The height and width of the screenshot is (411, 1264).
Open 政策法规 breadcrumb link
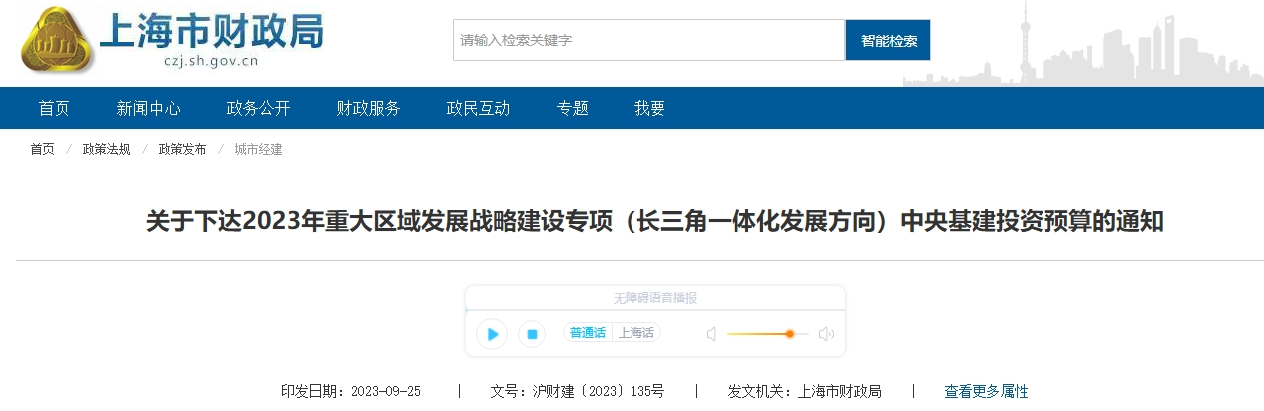tap(106, 149)
